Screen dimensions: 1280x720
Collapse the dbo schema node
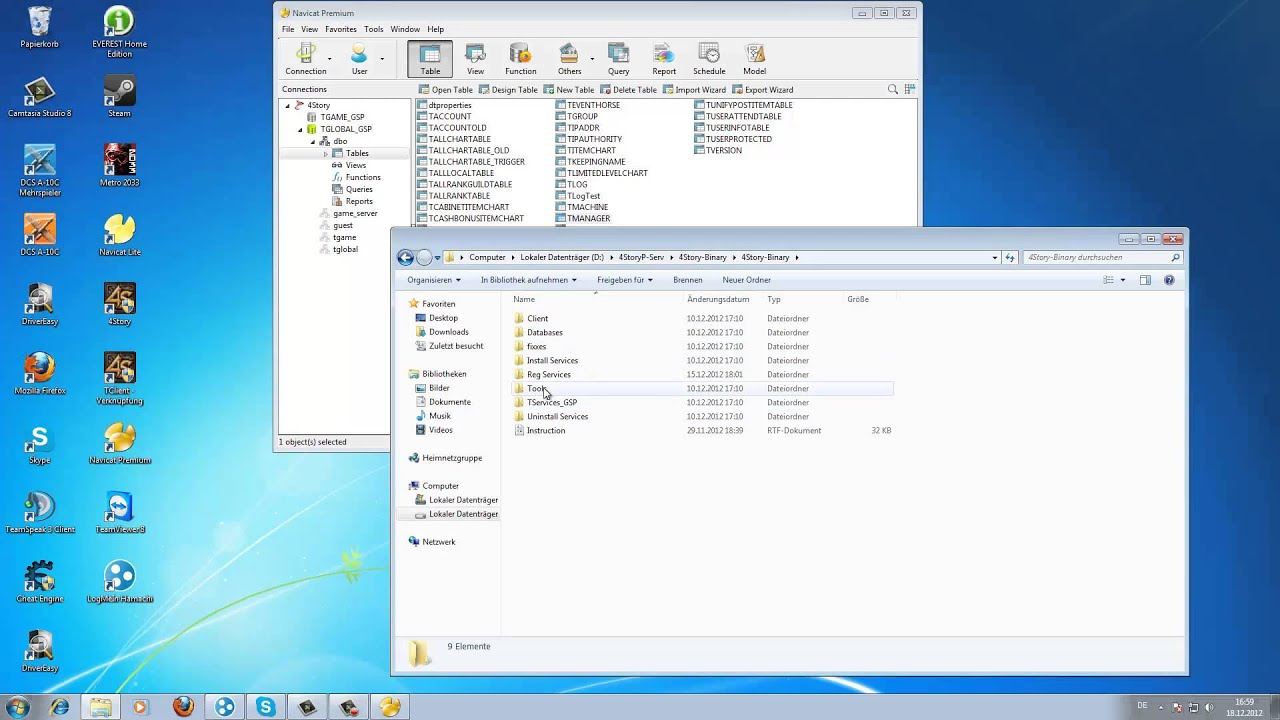point(312,141)
